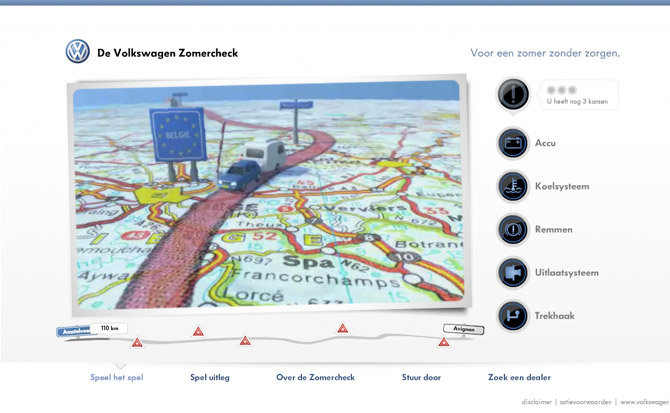Click the www.volkswagen link
This screenshot has width=670, height=413.
tap(645, 402)
